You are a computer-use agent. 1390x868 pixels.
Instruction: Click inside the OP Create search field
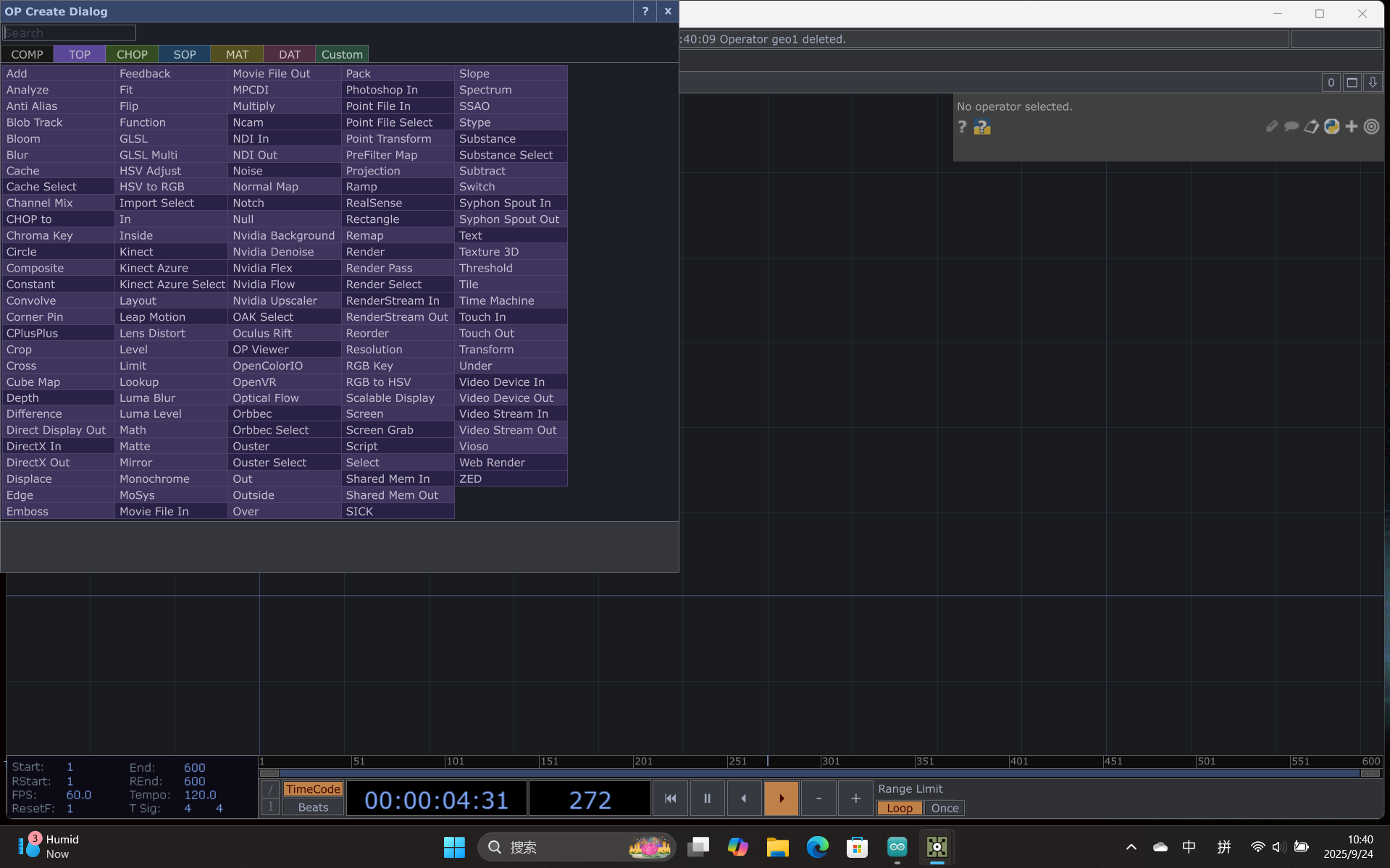click(69, 33)
